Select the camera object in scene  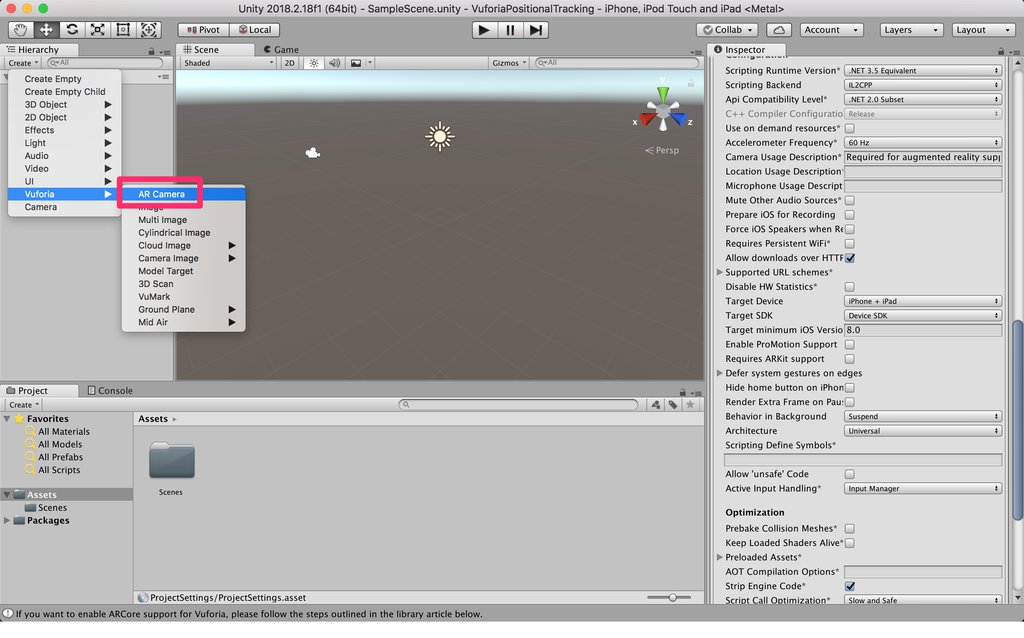[x=313, y=153]
